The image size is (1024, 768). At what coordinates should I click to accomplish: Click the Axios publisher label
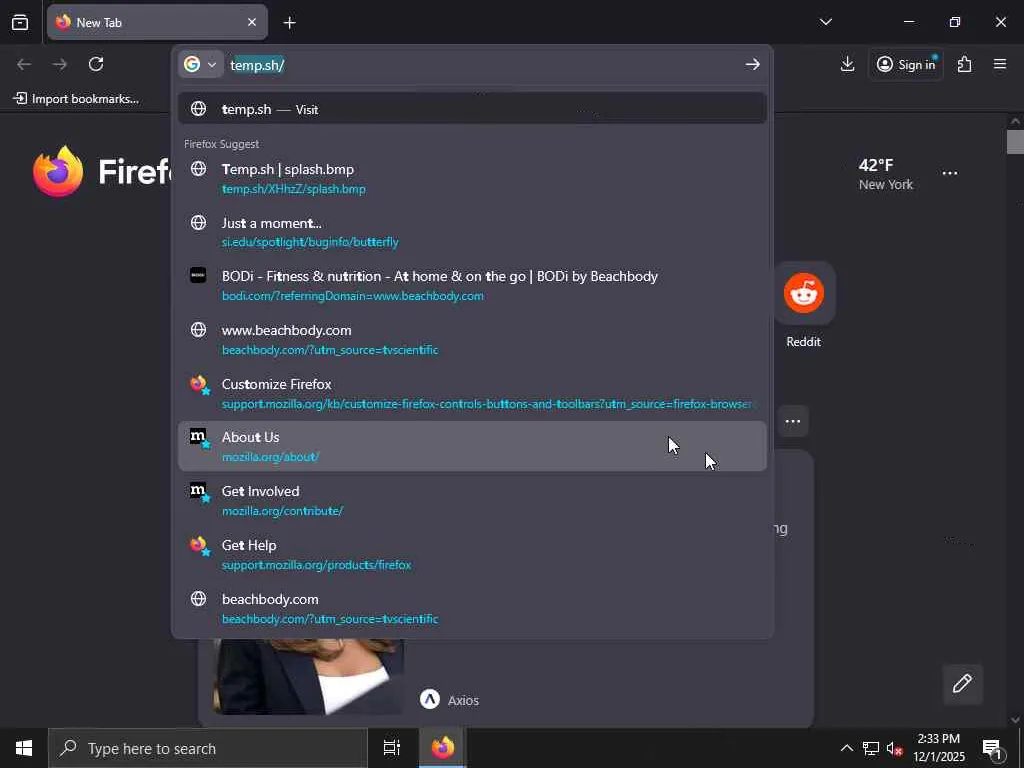463,700
